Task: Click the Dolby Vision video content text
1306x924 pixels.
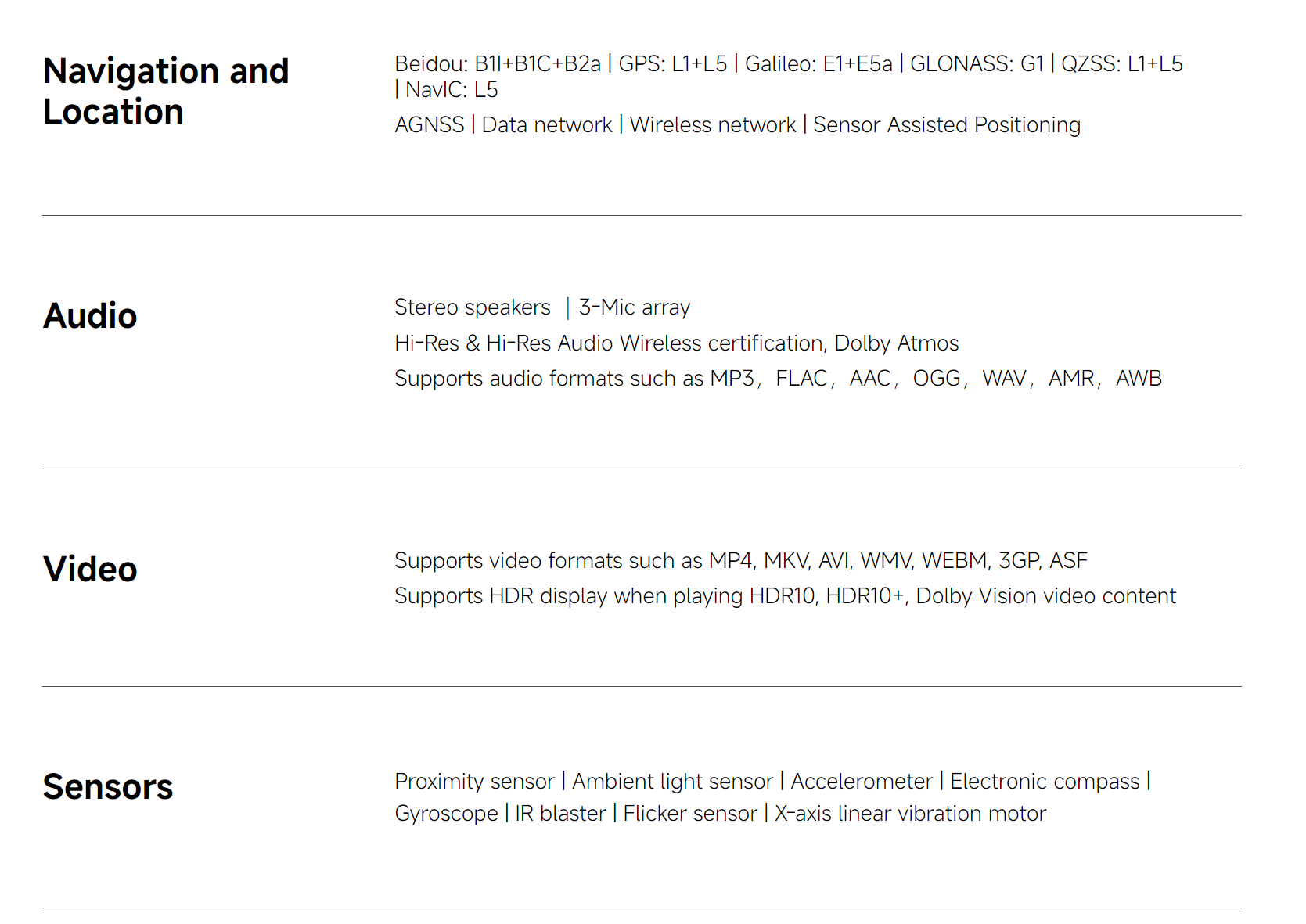Action: 1046,596
